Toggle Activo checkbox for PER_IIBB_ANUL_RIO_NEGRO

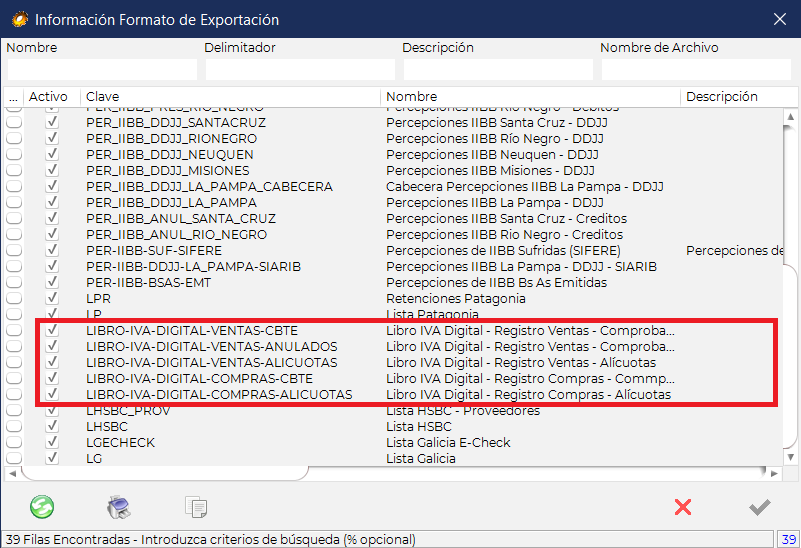coord(52,234)
